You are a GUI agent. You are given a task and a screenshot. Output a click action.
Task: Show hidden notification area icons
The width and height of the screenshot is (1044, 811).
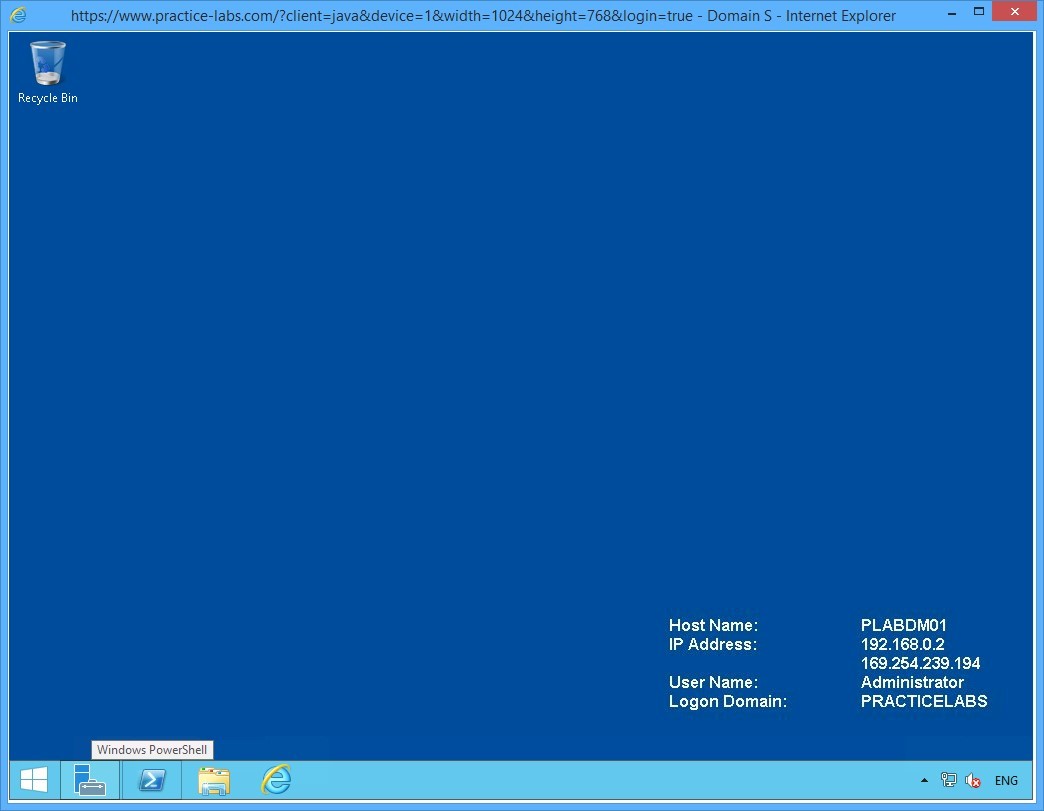[x=924, y=780]
